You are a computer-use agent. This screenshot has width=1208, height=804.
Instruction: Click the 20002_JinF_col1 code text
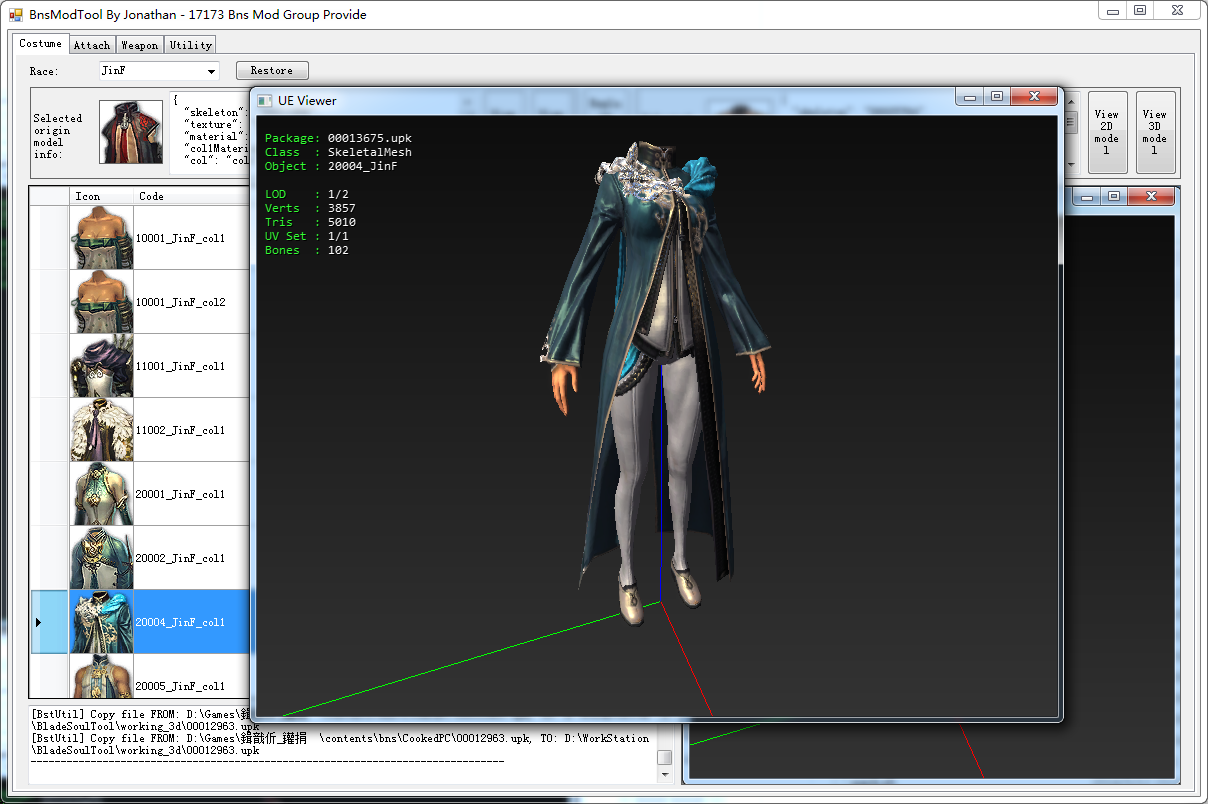[x=181, y=559]
